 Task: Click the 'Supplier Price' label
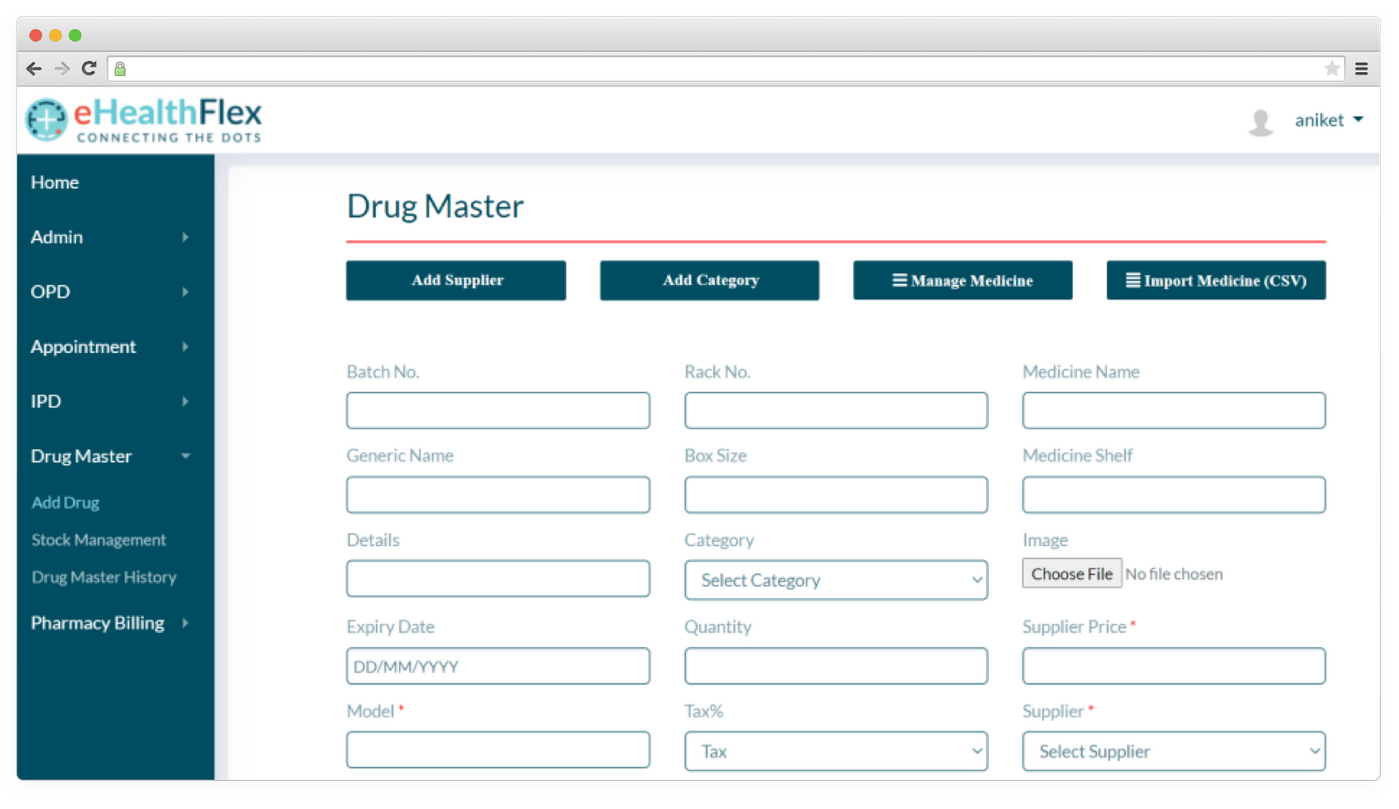pyautogui.click(x=1074, y=627)
